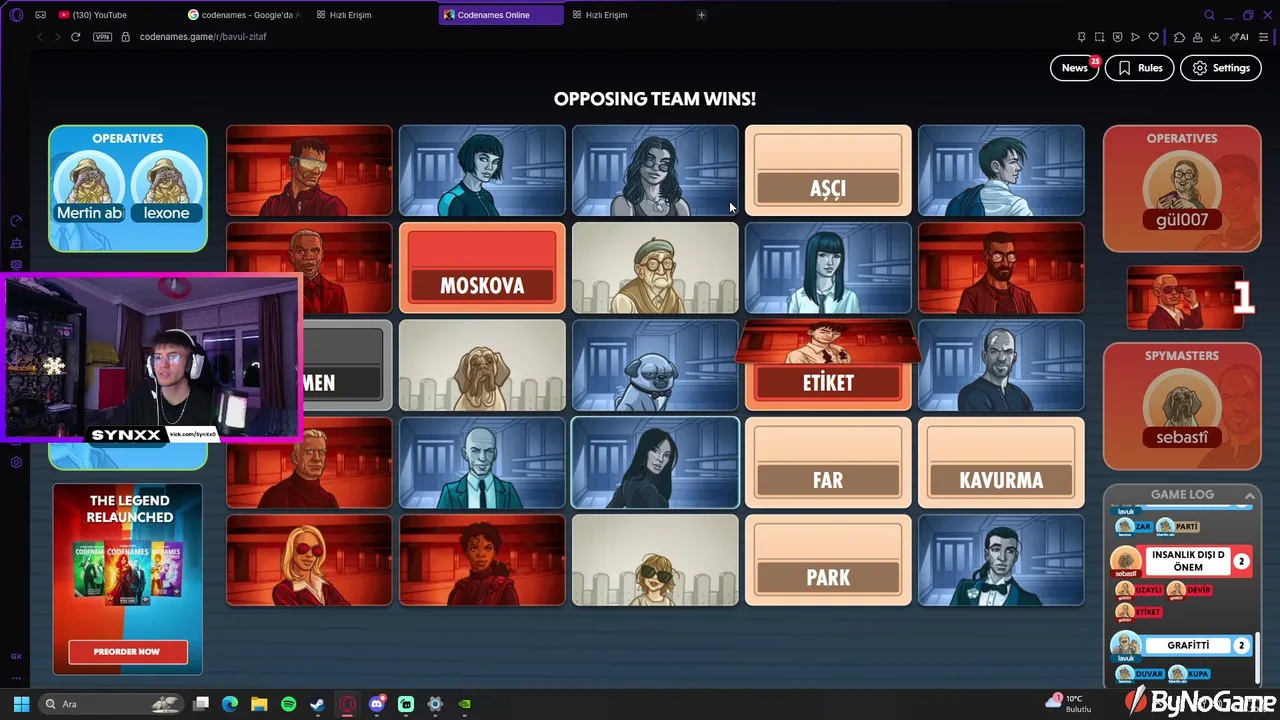Open the workspaces icon in tab bar
This screenshot has height=720, width=1280.
(40, 15)
